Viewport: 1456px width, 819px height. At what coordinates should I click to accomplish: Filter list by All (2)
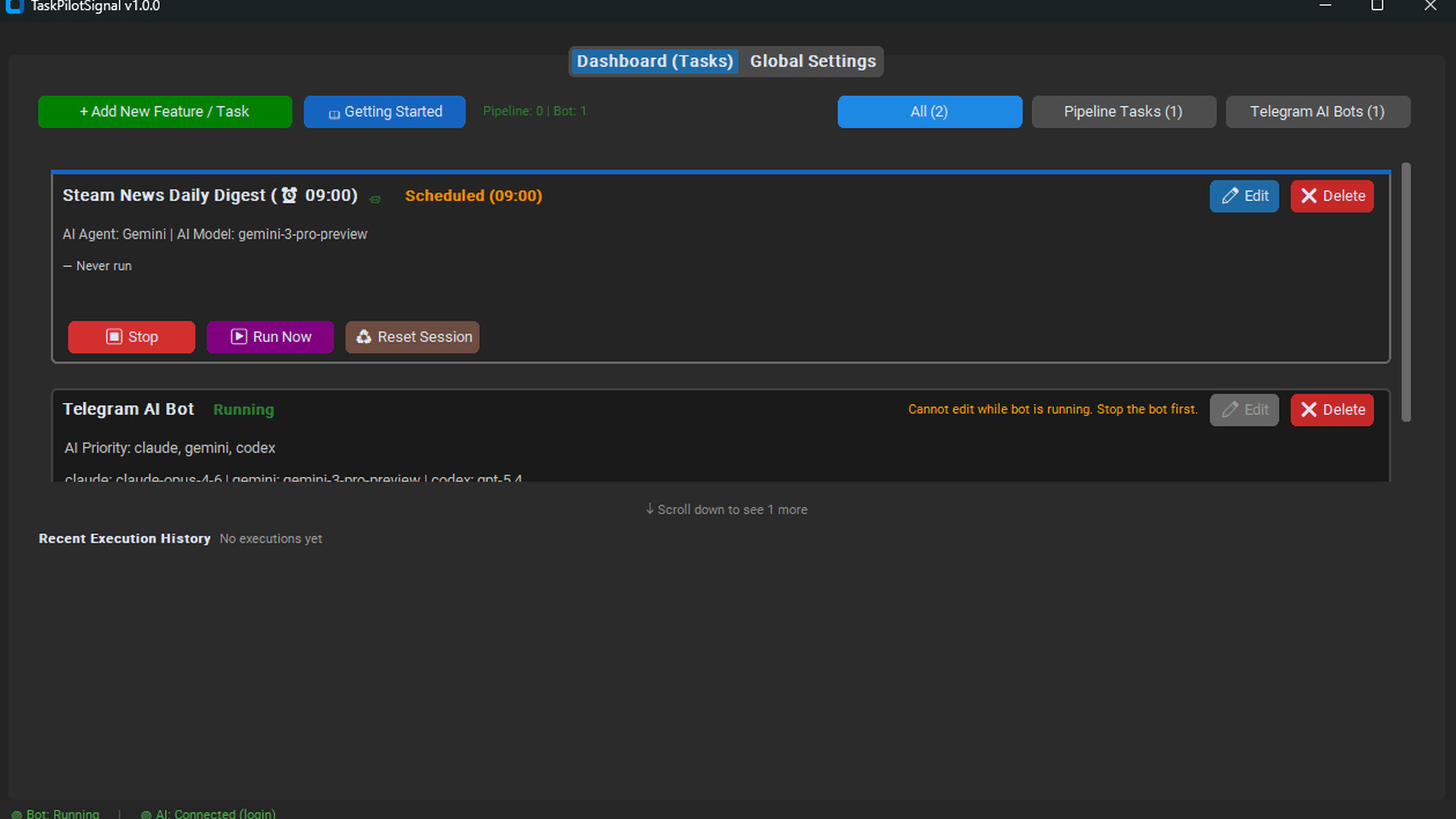[x=929, y=111]
